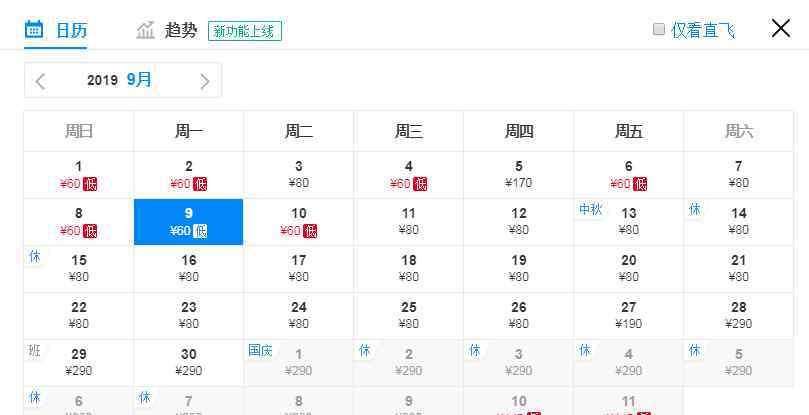This screenshot has width=809, height=415.
Task: Click the trend chart icon beside 趋势
Action: pyautogui.click(x=146, y=30)
